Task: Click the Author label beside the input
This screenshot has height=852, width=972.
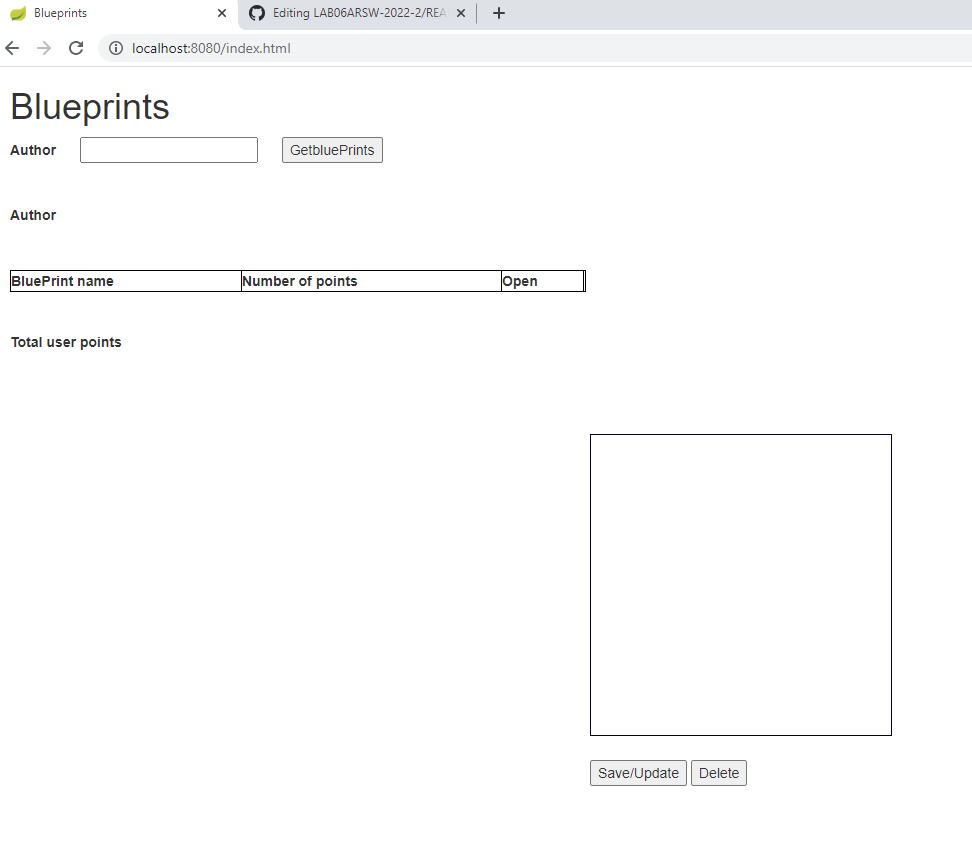Action: tap(33, 150)
